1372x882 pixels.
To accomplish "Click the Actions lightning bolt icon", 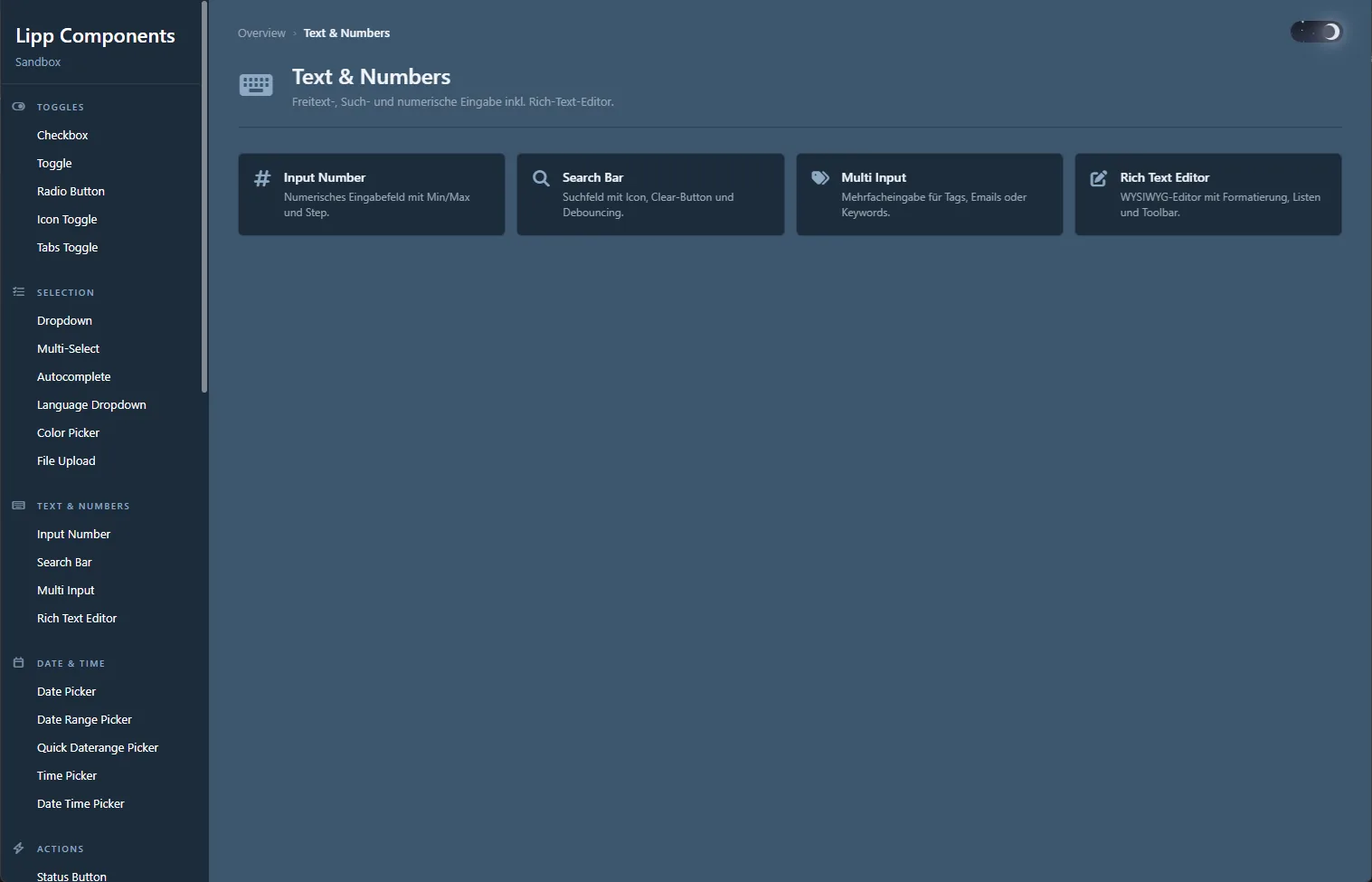I will pos(19,849).
